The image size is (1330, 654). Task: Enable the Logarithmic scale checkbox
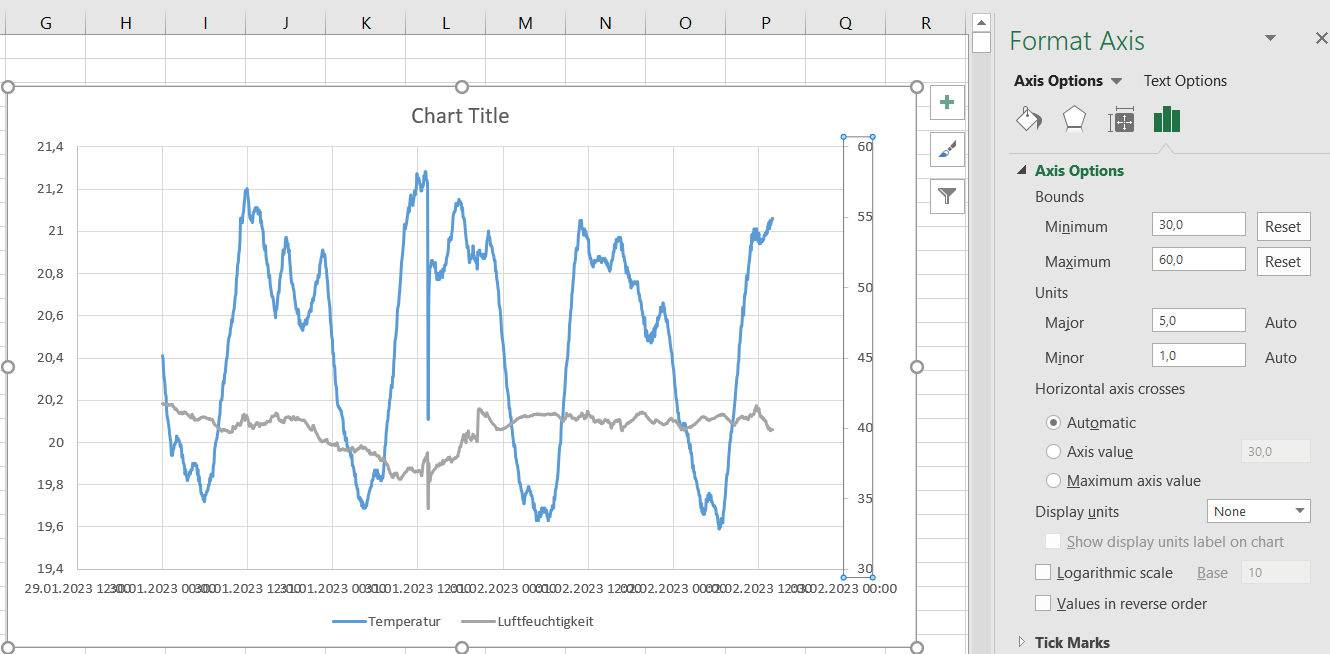pyautogui.click(x=1043, y=573)
